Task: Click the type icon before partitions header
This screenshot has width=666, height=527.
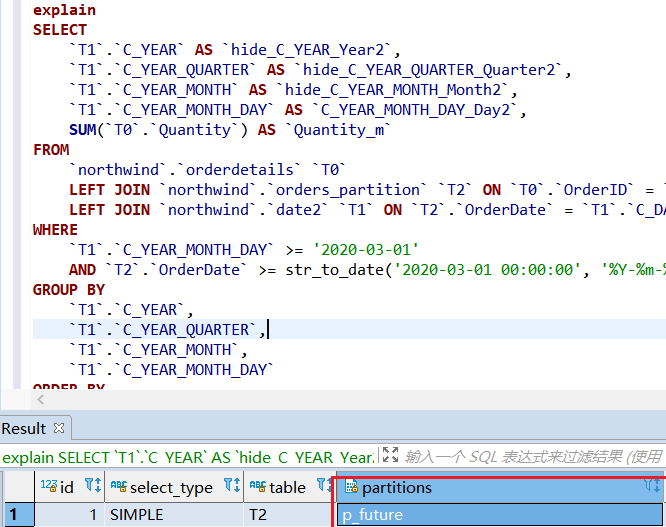Action: point(351,486)
